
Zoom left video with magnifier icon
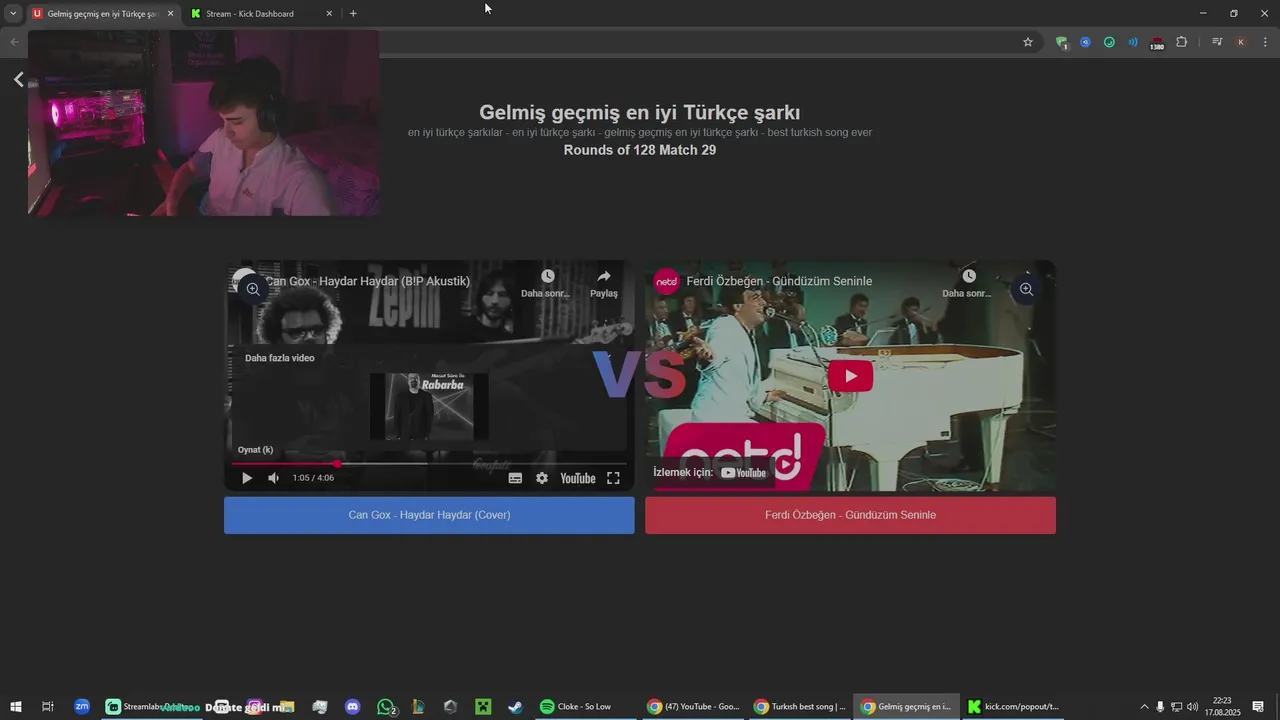click(x=253, y=289)
